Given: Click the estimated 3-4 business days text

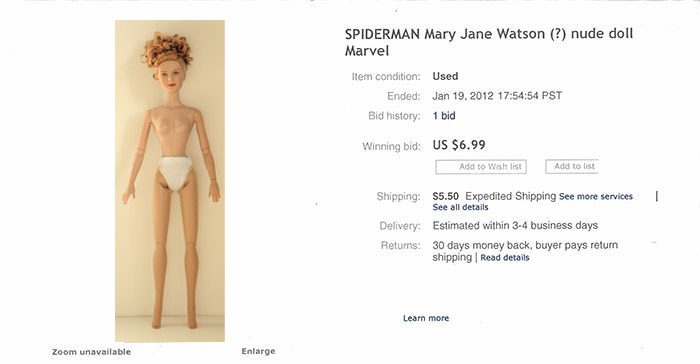Looking at the screenshot, I should click(x=515, y=226).
